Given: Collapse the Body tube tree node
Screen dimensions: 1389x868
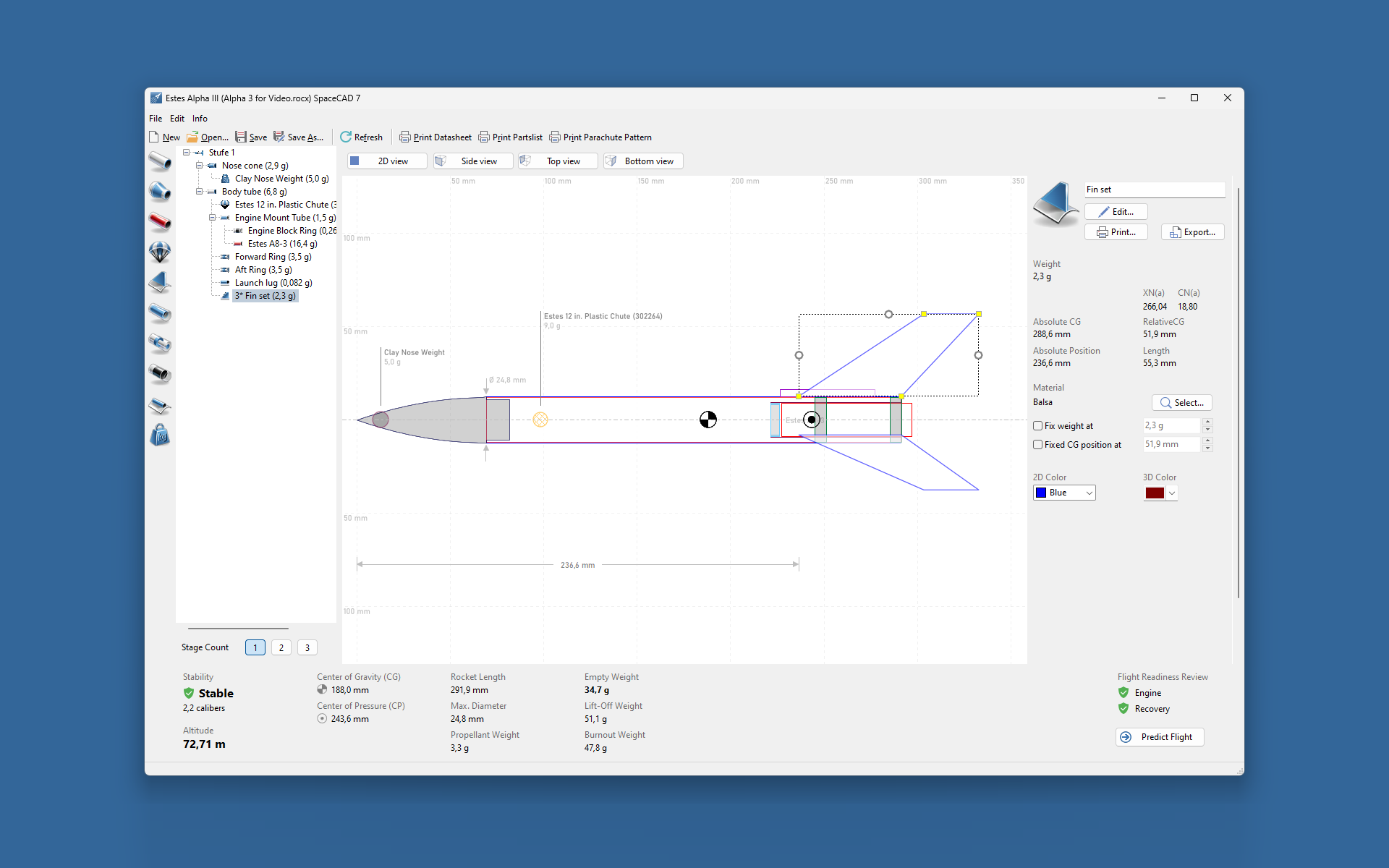Looking at the screenshot, I should tap(199, 192).
